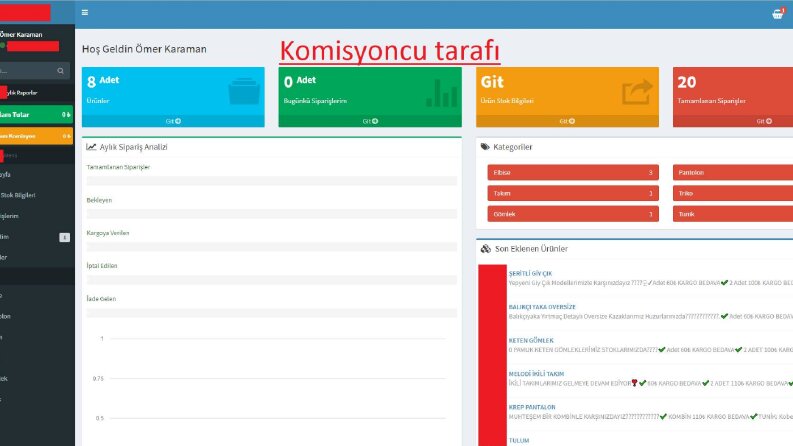The image size is (793, 446).
Task: Open the Triko category
Action: point(733,193)
